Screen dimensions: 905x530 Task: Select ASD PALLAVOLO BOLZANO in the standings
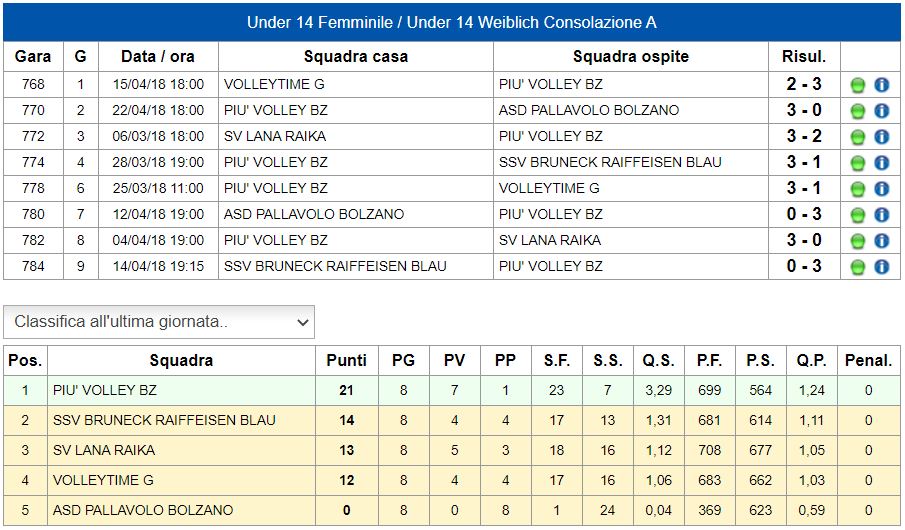tap(143, 510)
